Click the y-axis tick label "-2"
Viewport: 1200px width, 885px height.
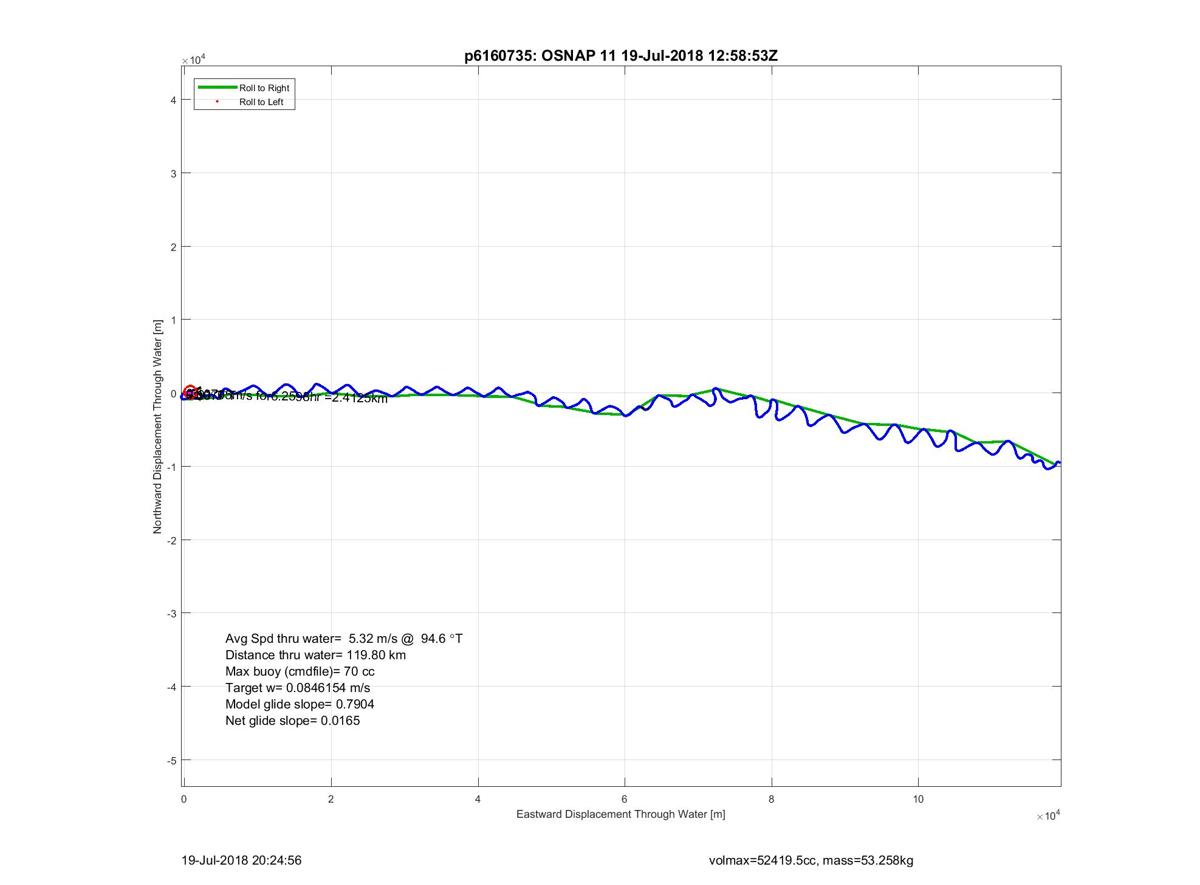tap(171, 540)
